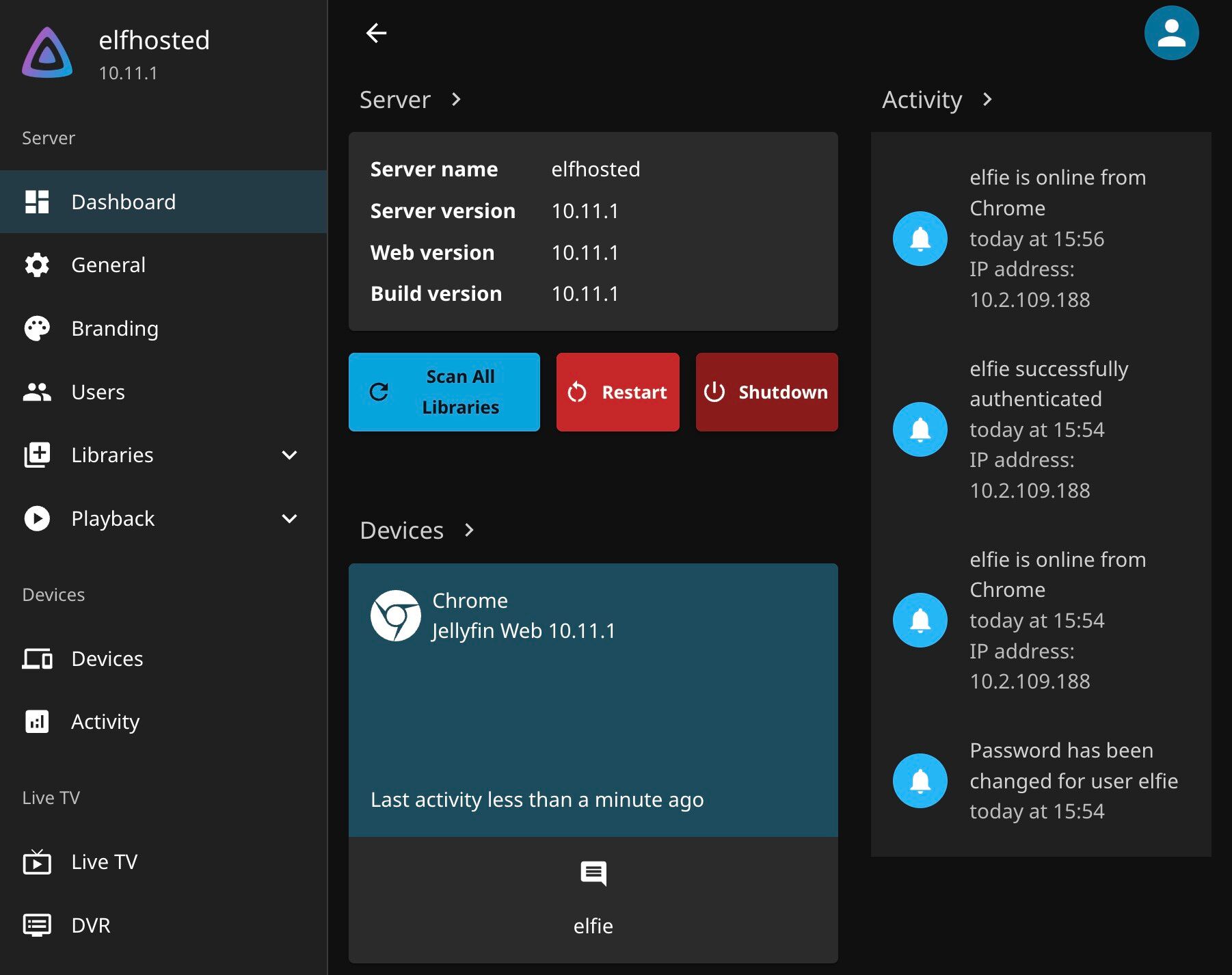1232x975 pixels.
Task: Click the Live TV television icon
Action: coord(37,862)
